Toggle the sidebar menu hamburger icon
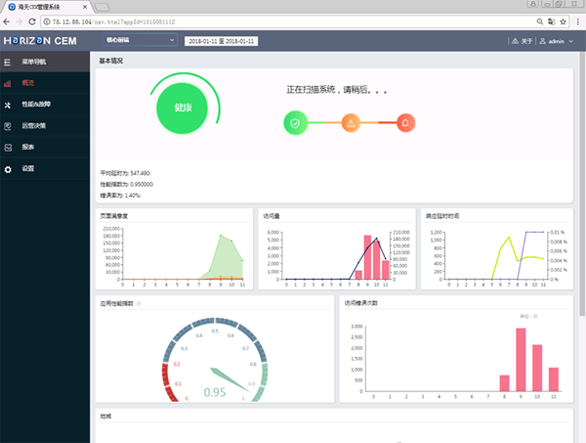This screenshot has width=586, height=443. (x=7, y=62)
